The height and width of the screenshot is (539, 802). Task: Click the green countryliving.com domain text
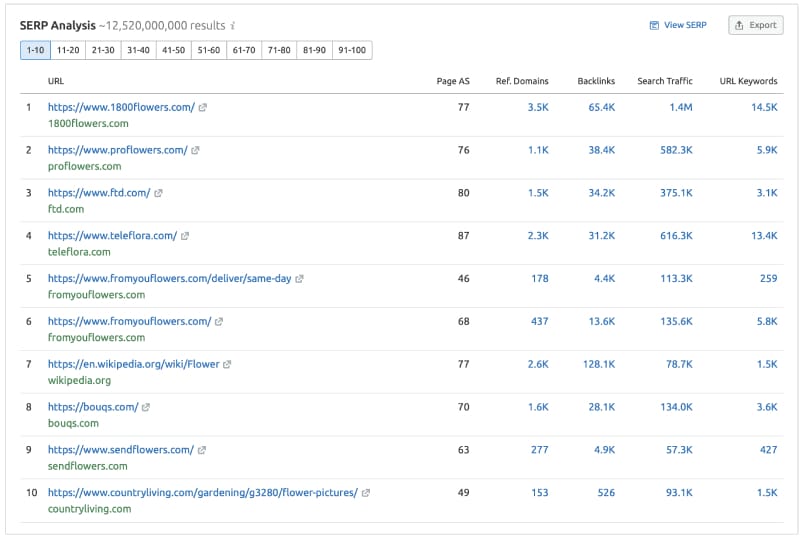pos(90,509)
